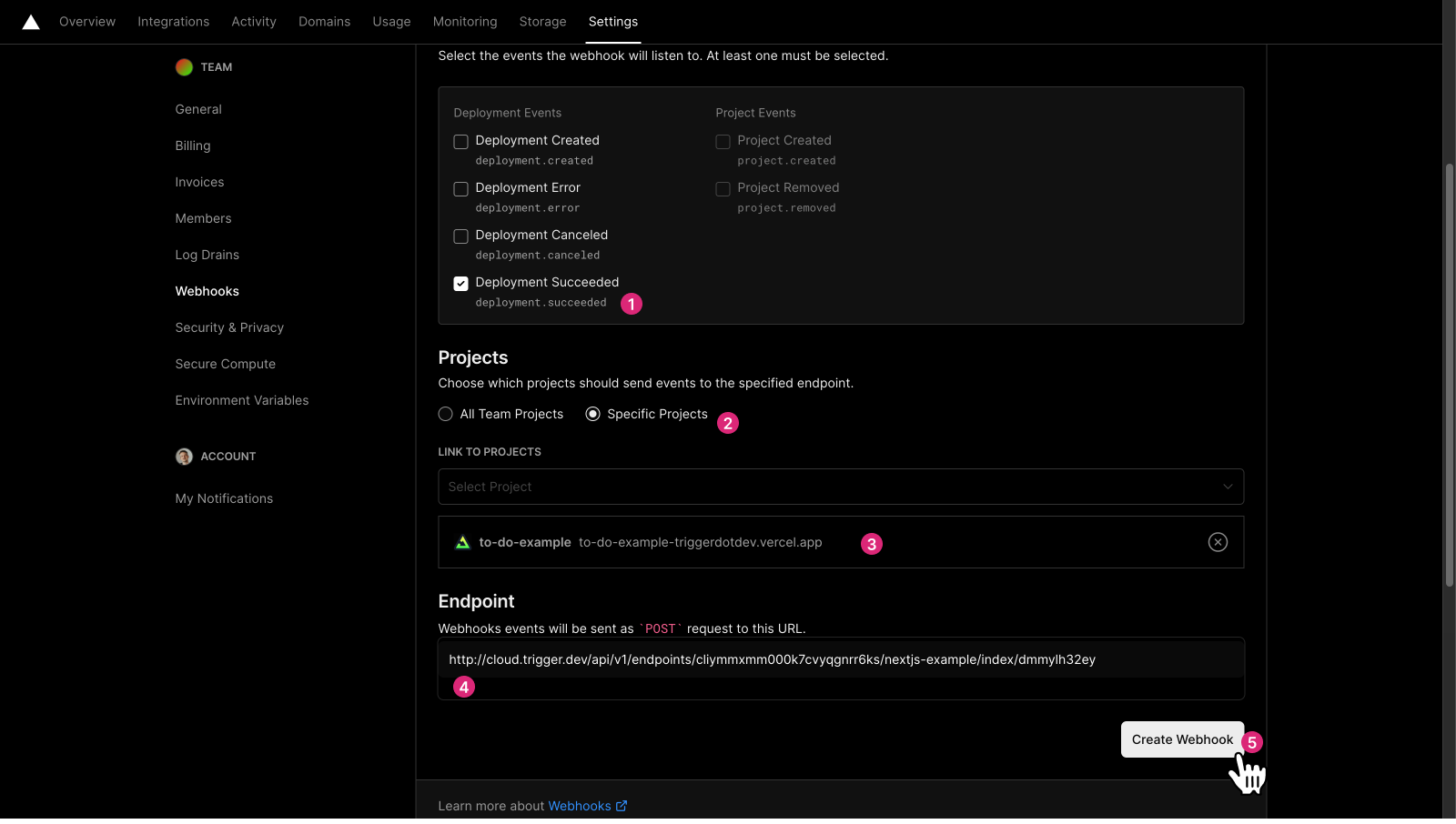The height and width of the screenshot is (824, 1456).
Task: Select the Specific Projects radio button
Action: (x=593, y=414)
